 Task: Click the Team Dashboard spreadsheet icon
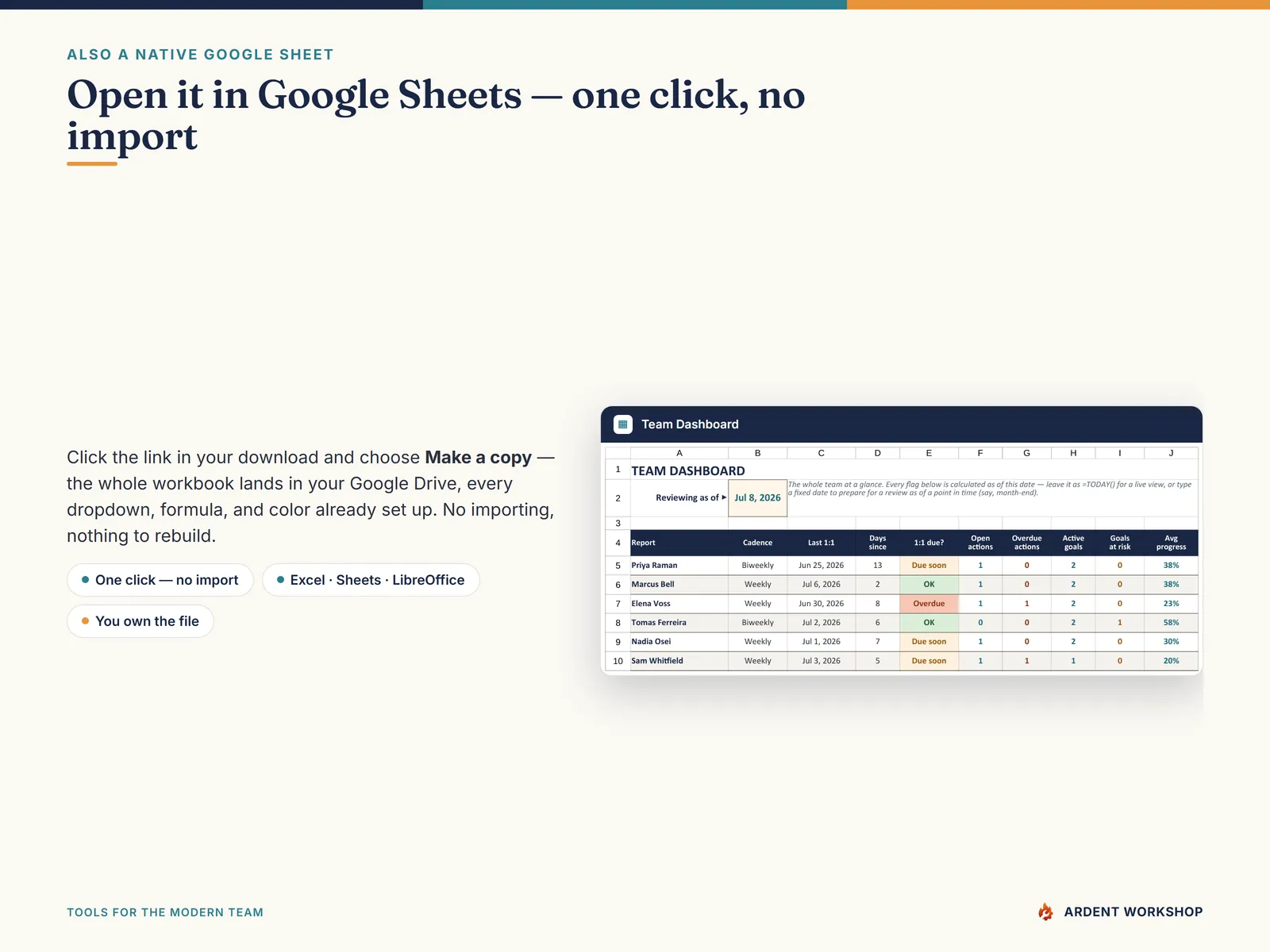pos(623,424)
